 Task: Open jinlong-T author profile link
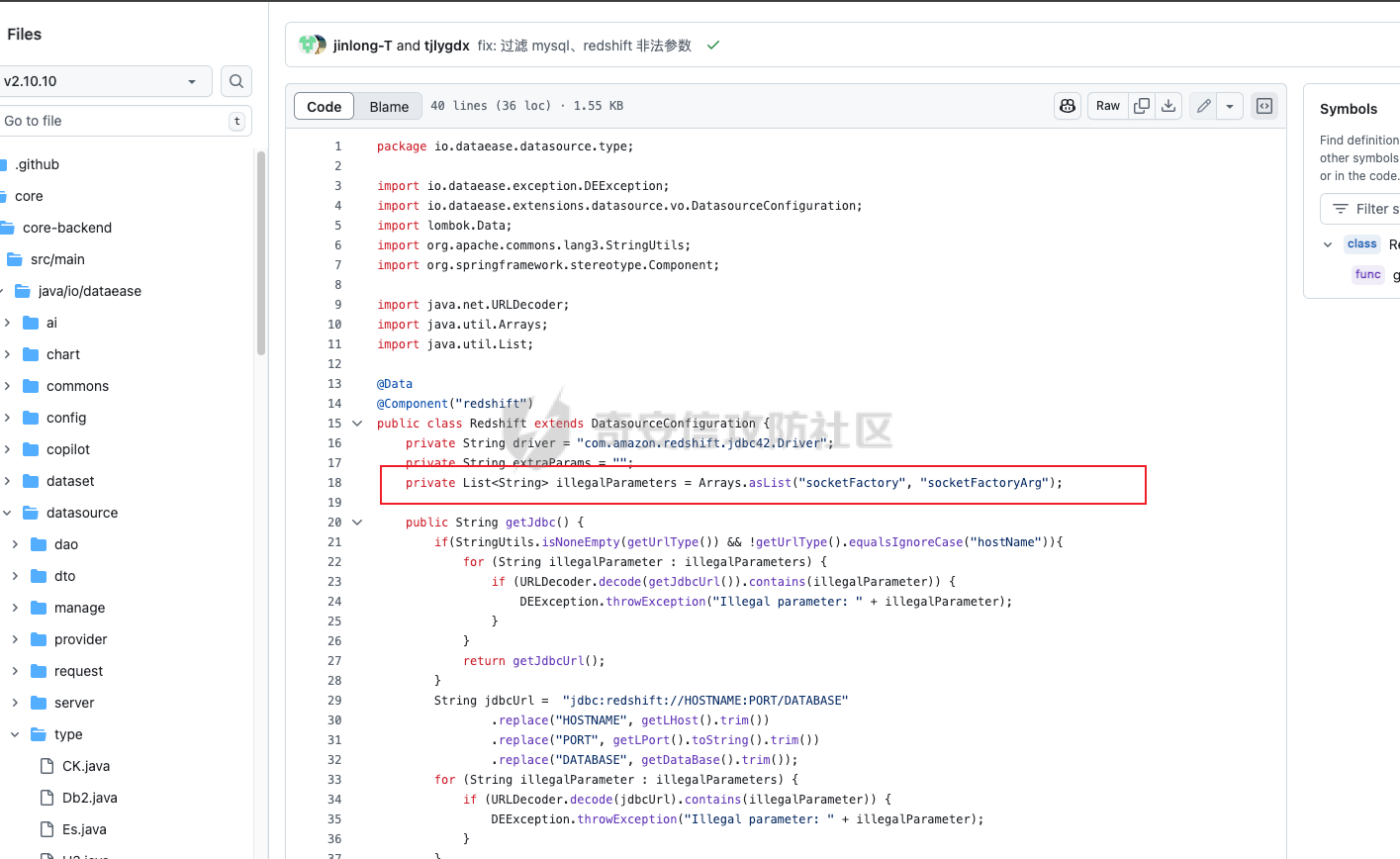tap(362, 46)
